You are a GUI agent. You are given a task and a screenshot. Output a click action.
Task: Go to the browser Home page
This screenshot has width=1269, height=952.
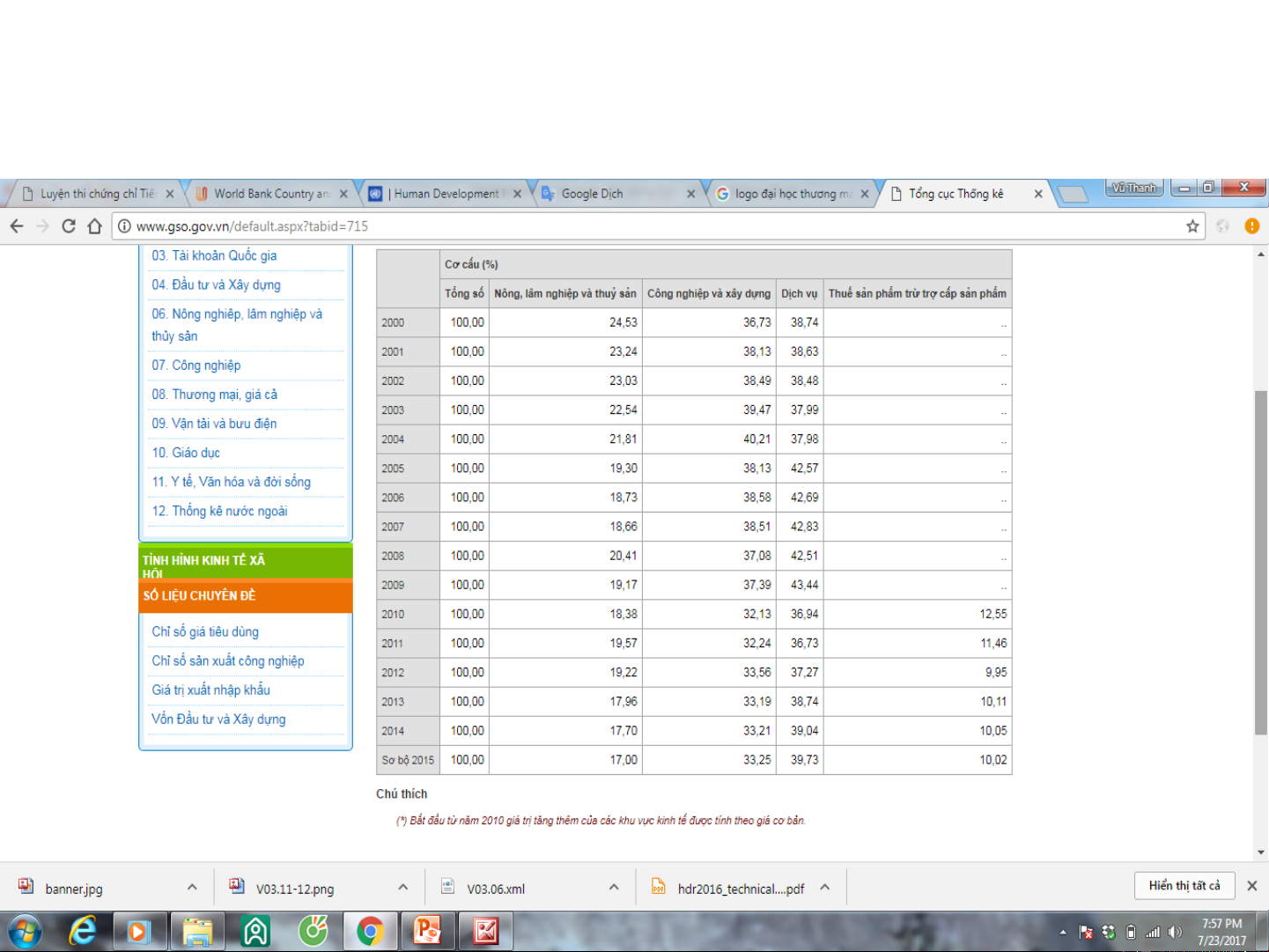point(94,226)
